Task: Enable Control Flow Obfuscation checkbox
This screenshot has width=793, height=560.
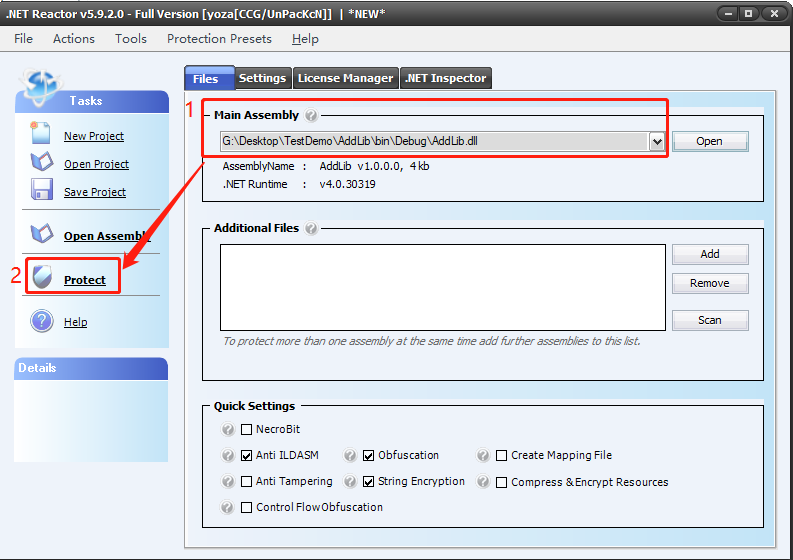Action: click(246, 507)
